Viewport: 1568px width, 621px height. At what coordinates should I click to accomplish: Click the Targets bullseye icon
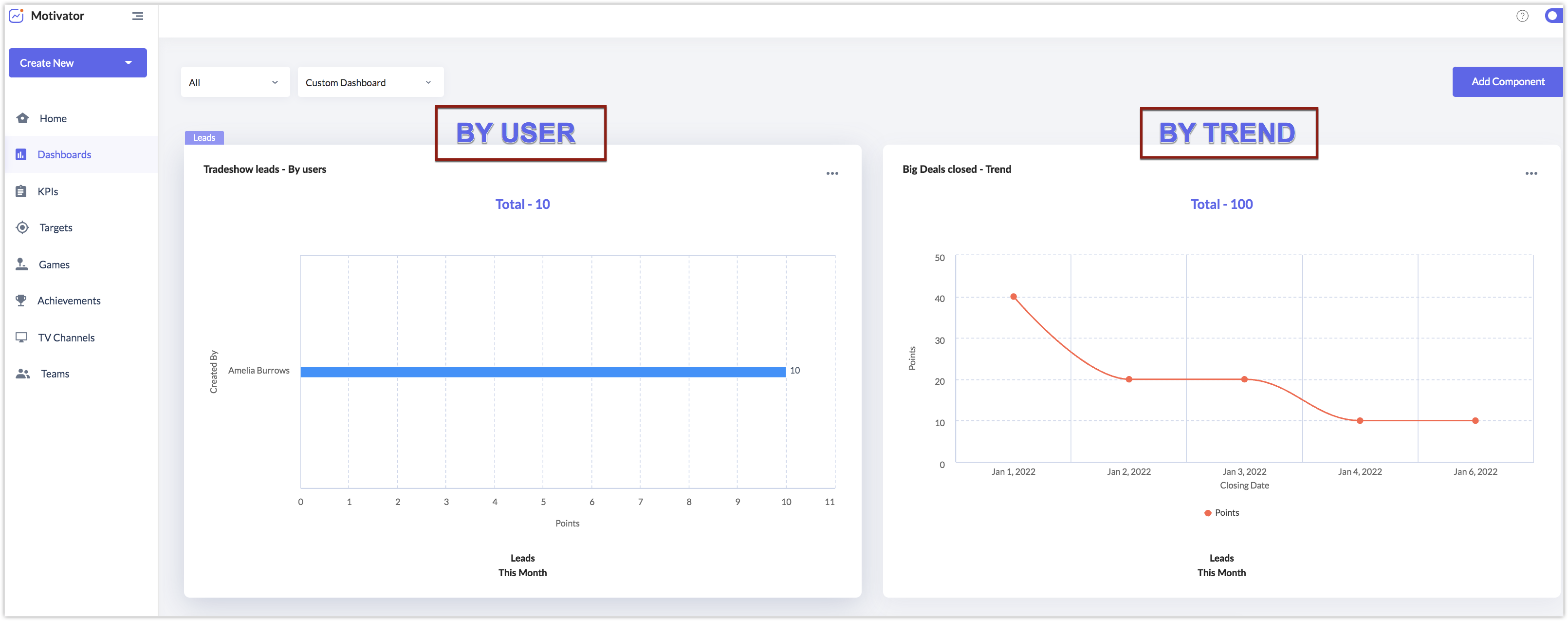click(22, 227)
